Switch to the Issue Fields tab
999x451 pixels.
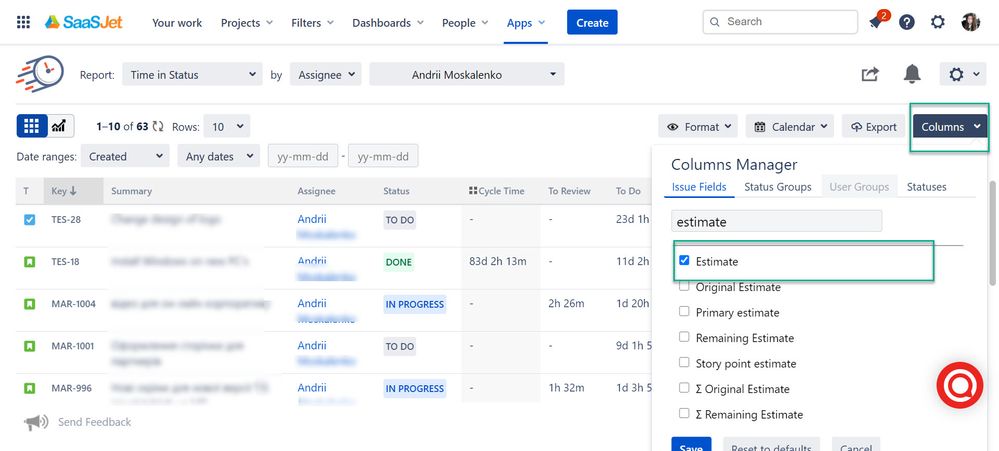699,187
